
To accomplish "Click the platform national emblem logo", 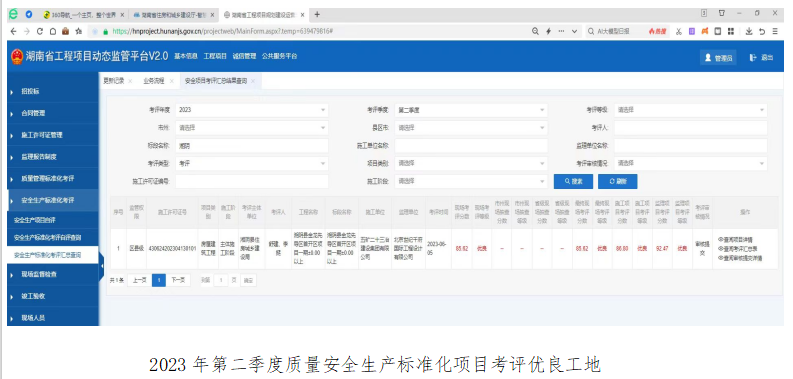I will click(17, 57).
